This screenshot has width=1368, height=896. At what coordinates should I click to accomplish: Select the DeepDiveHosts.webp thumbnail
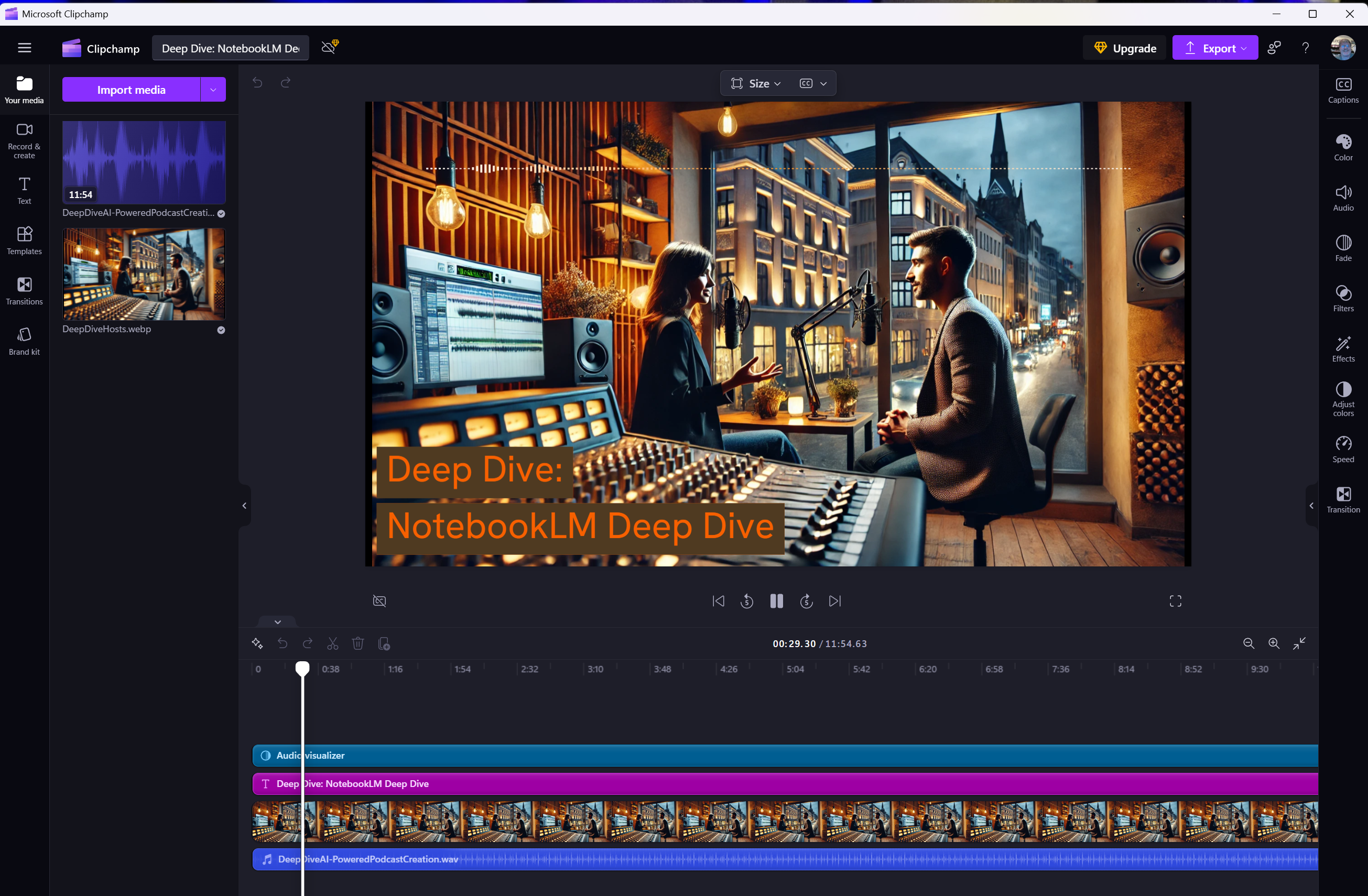click(144, 274)
